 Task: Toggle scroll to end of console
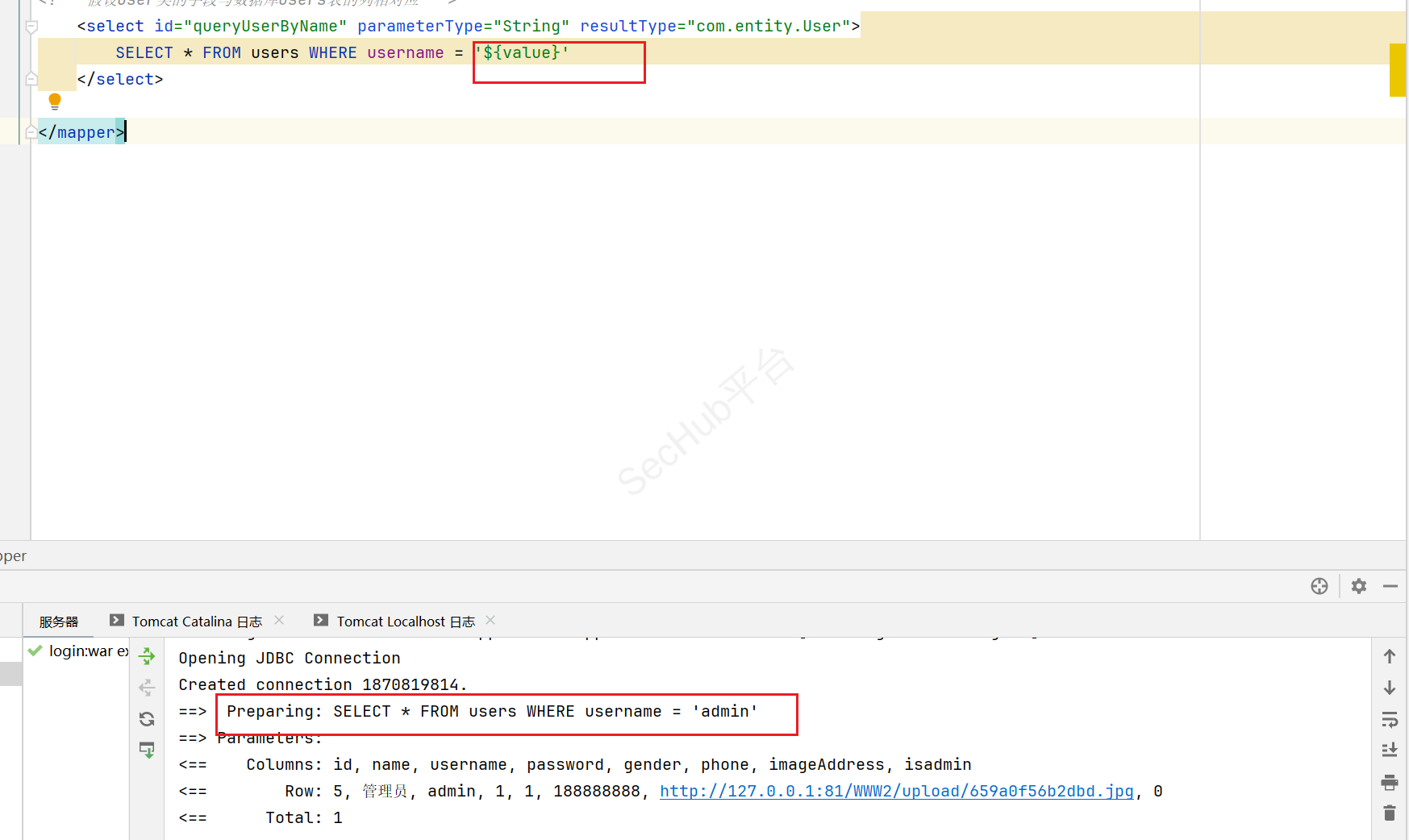pos(1389,751)
